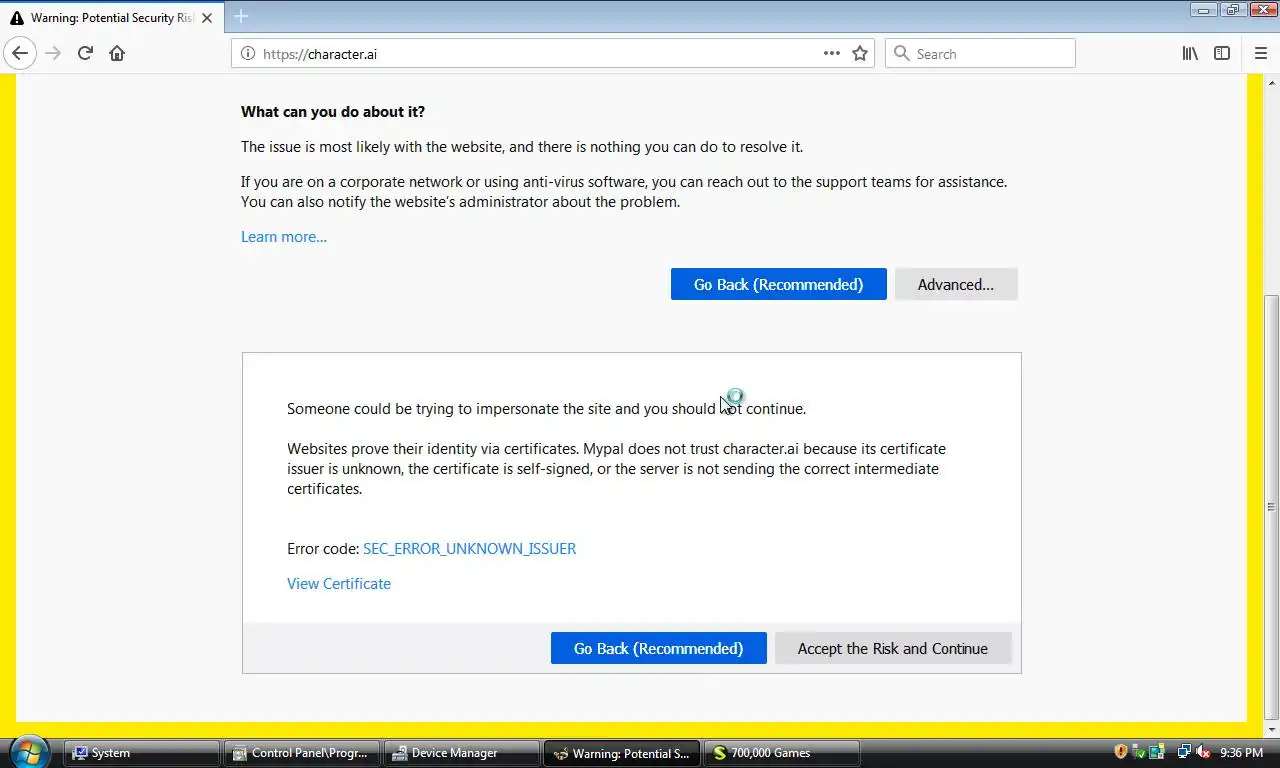1280x768 pixels.
Task: Open the muted volume tray icon
Action: tap(1203, 752)
